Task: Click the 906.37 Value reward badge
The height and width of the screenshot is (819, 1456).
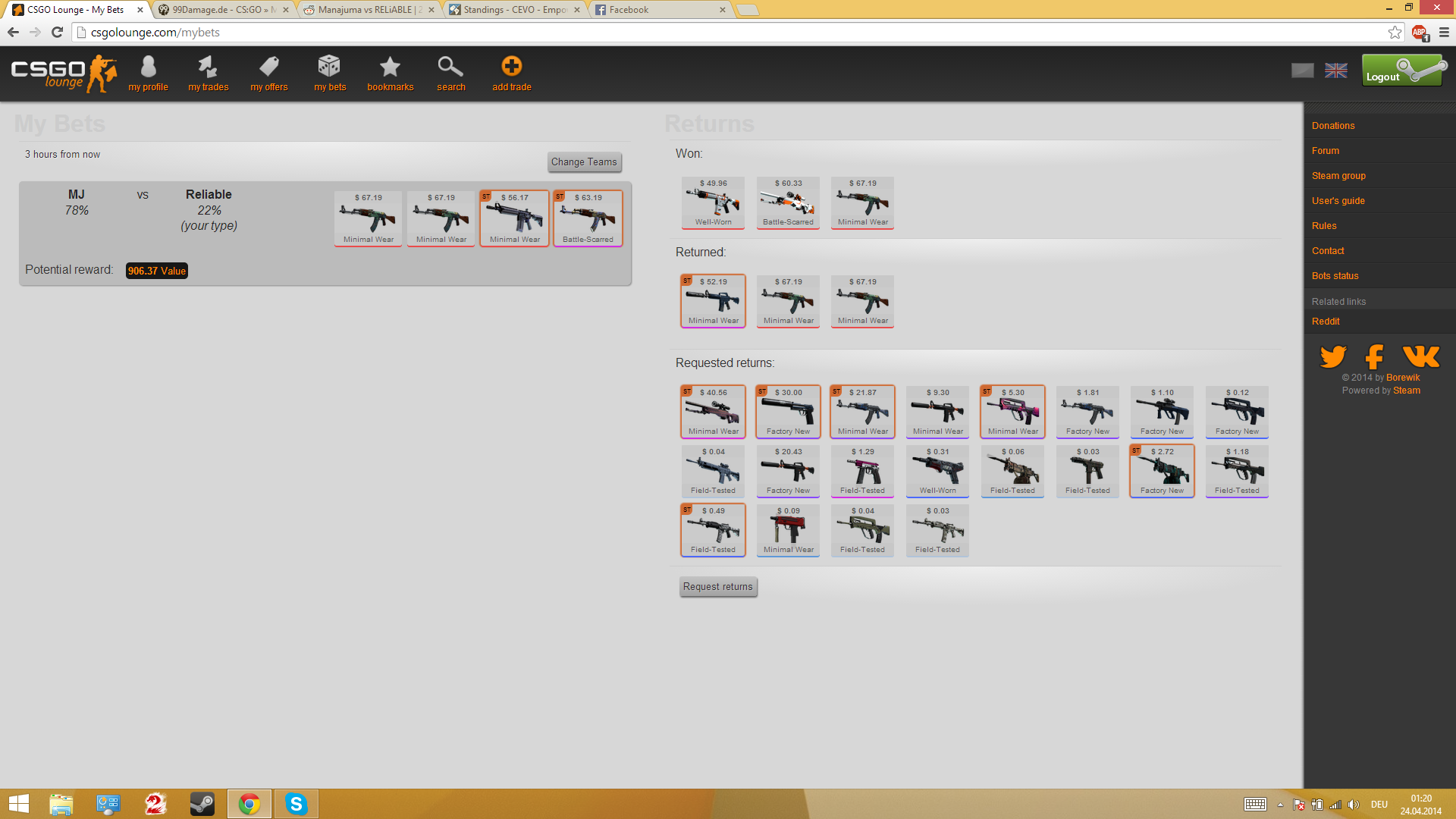Action: click(x=156, y=271)
